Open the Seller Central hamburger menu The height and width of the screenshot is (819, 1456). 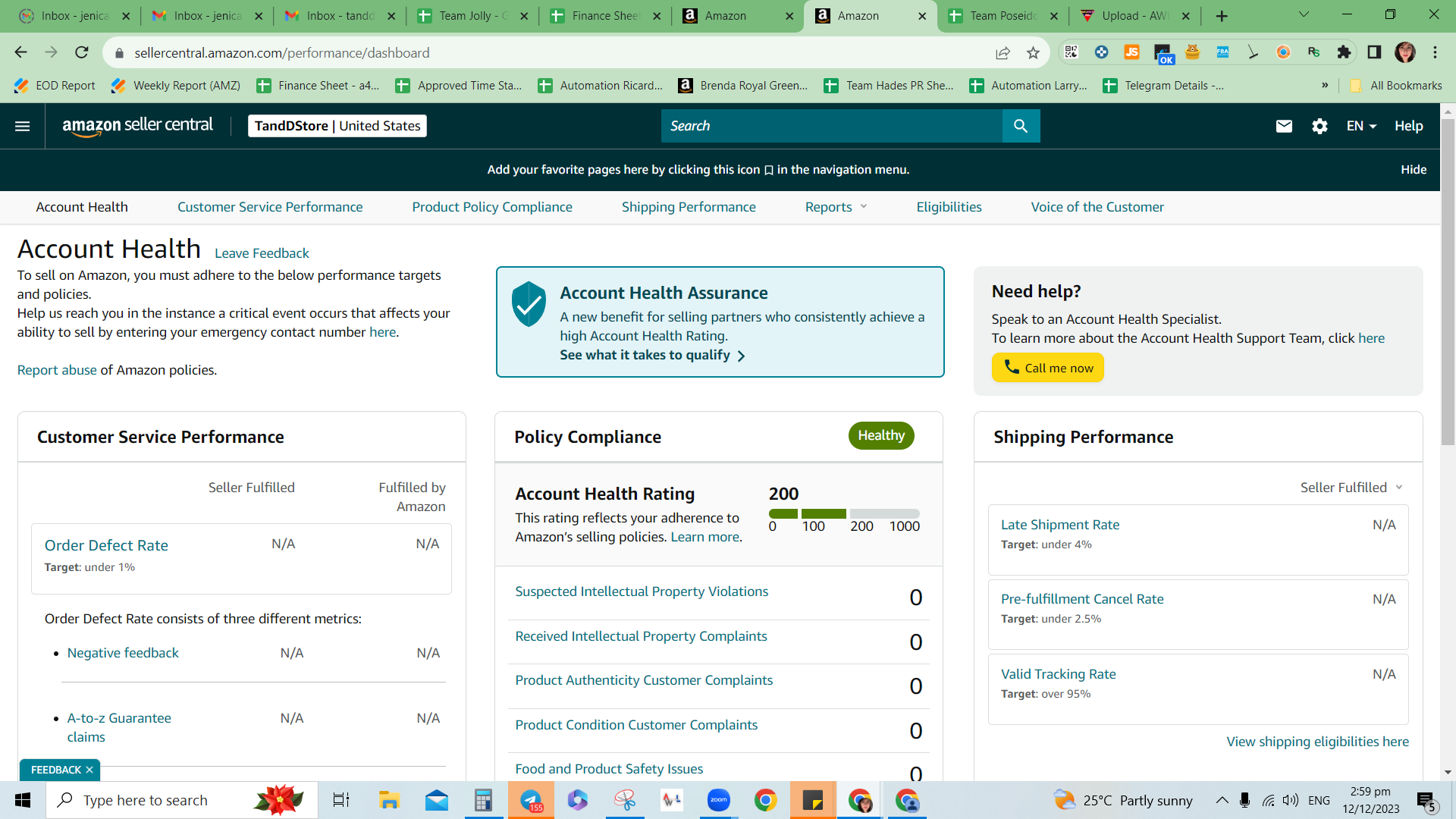[x=23, y=126]
